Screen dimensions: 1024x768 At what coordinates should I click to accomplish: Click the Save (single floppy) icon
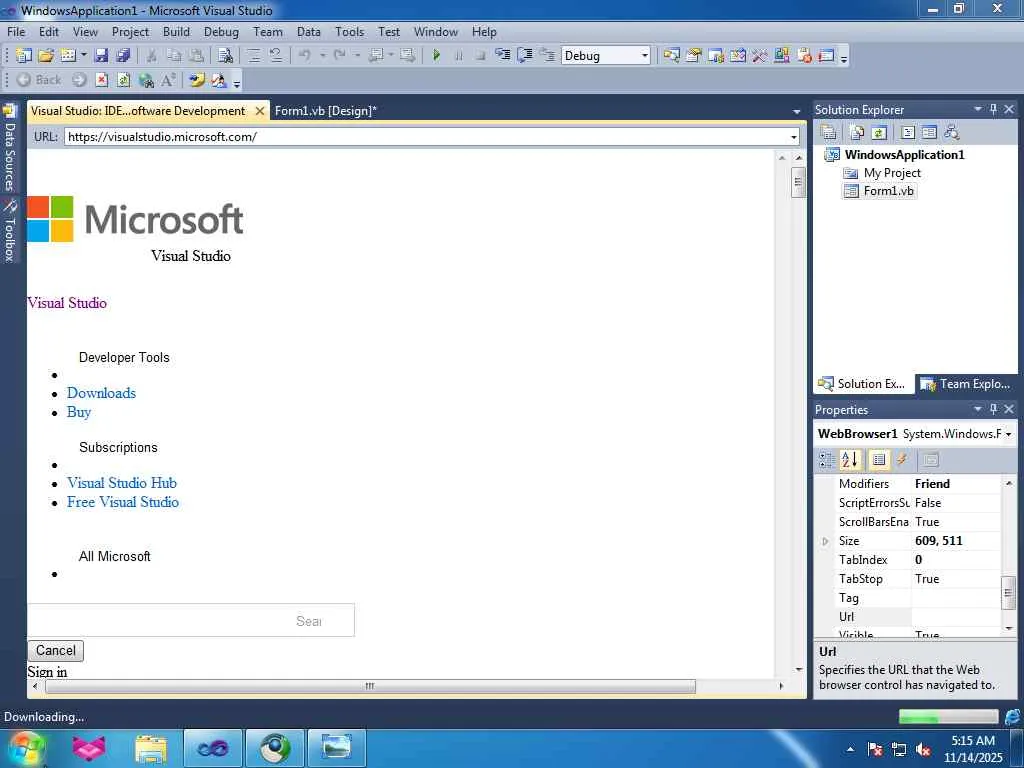[x=101, y=56]
